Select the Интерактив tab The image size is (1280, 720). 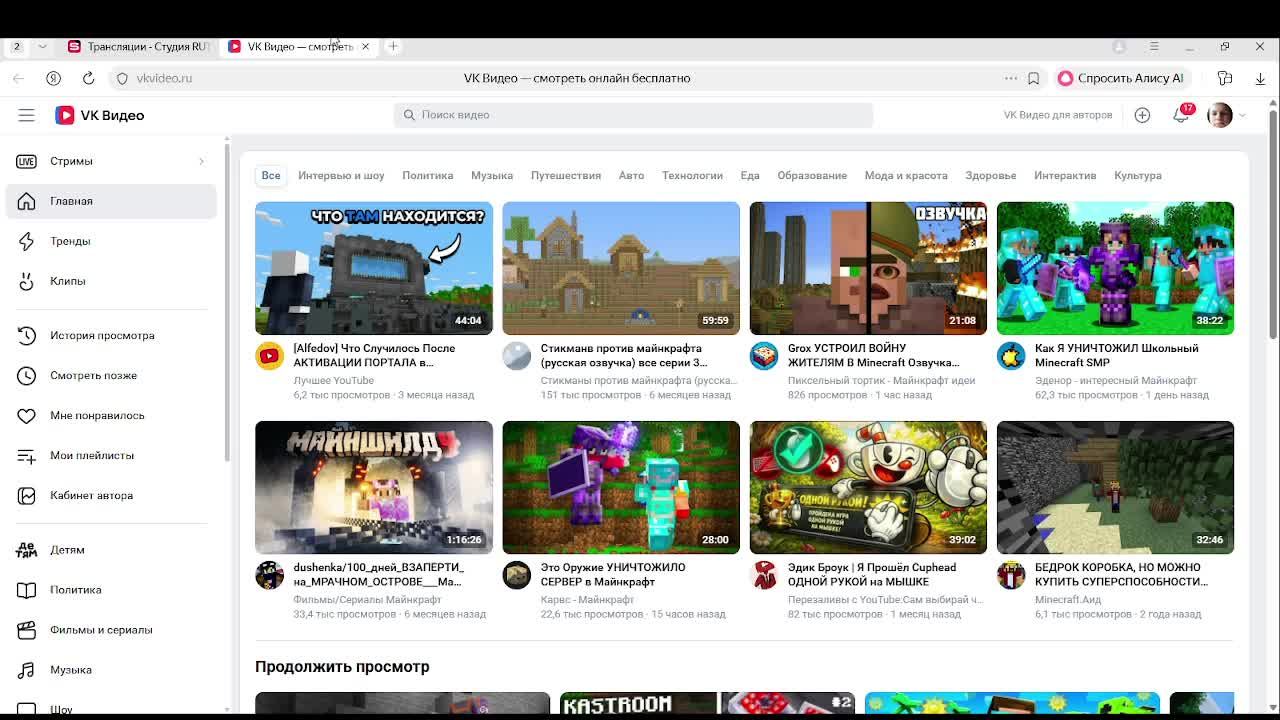(1065, 175)
